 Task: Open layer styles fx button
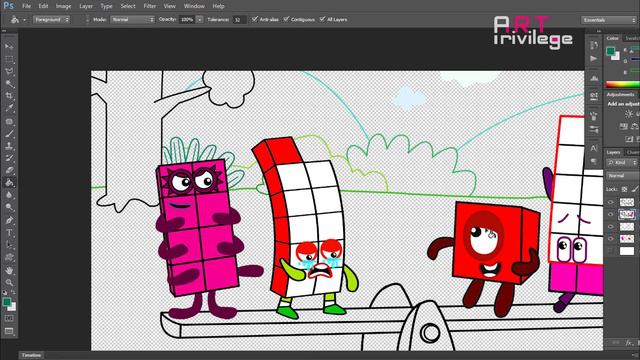[x=629, y=343]
